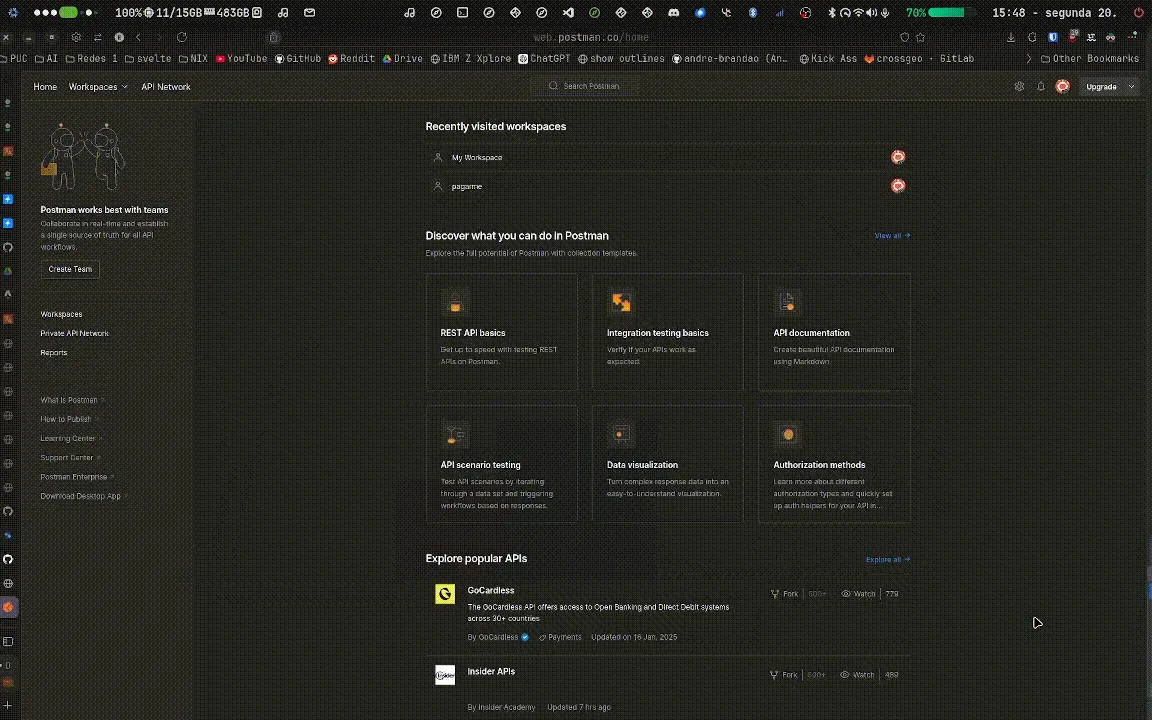Open the Discord icon in the menu bar
The image size is (1152, 720).
(x=674, y=12)
